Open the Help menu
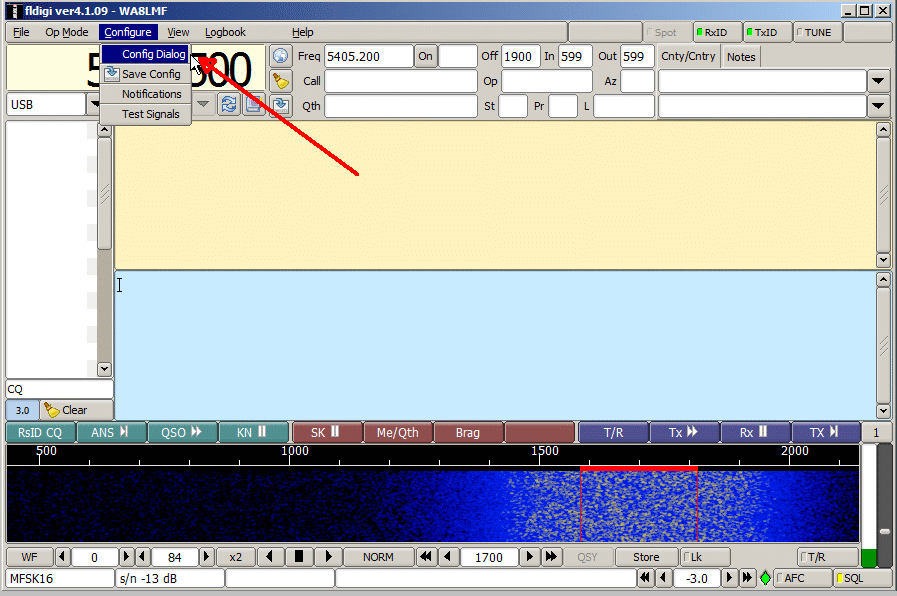The image size is (897, 596). 303,32
